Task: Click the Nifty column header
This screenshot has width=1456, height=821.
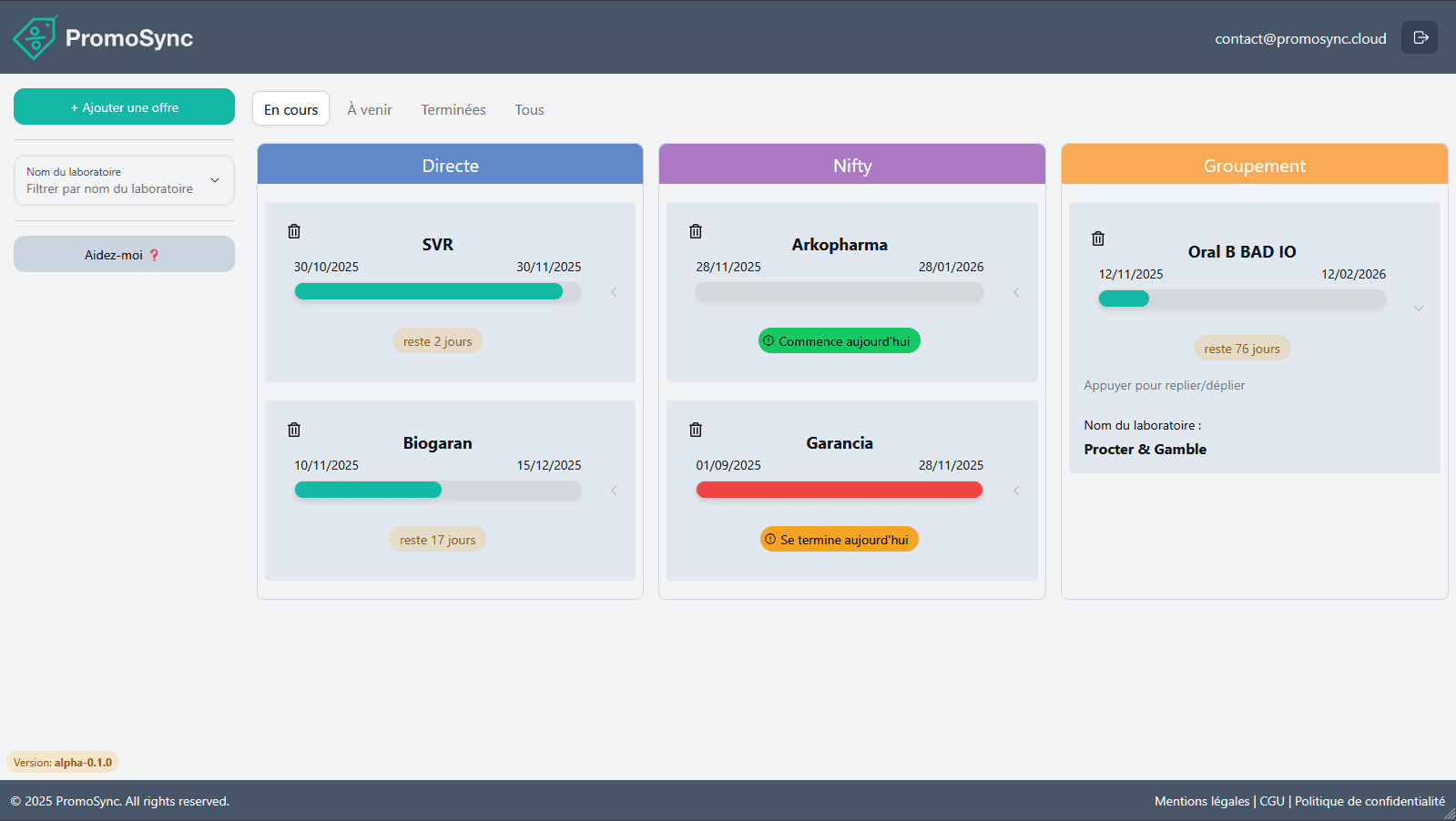Action: (852, 165)
